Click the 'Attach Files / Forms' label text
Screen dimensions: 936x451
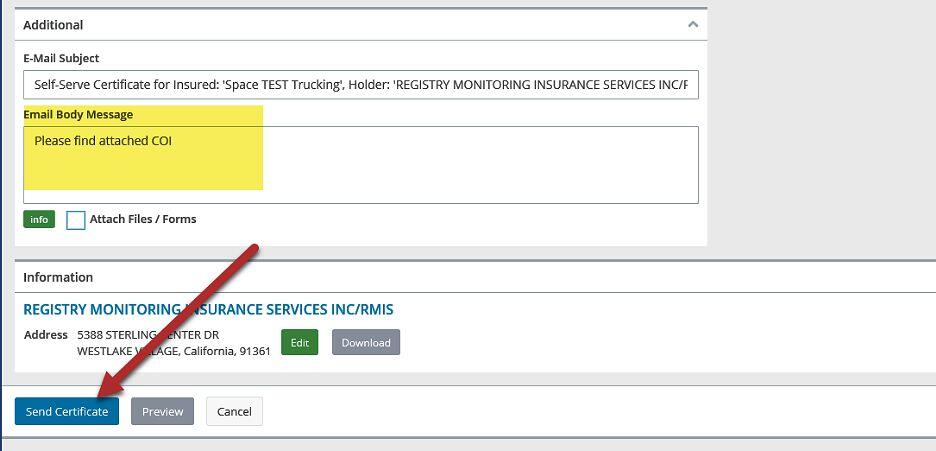143,219
